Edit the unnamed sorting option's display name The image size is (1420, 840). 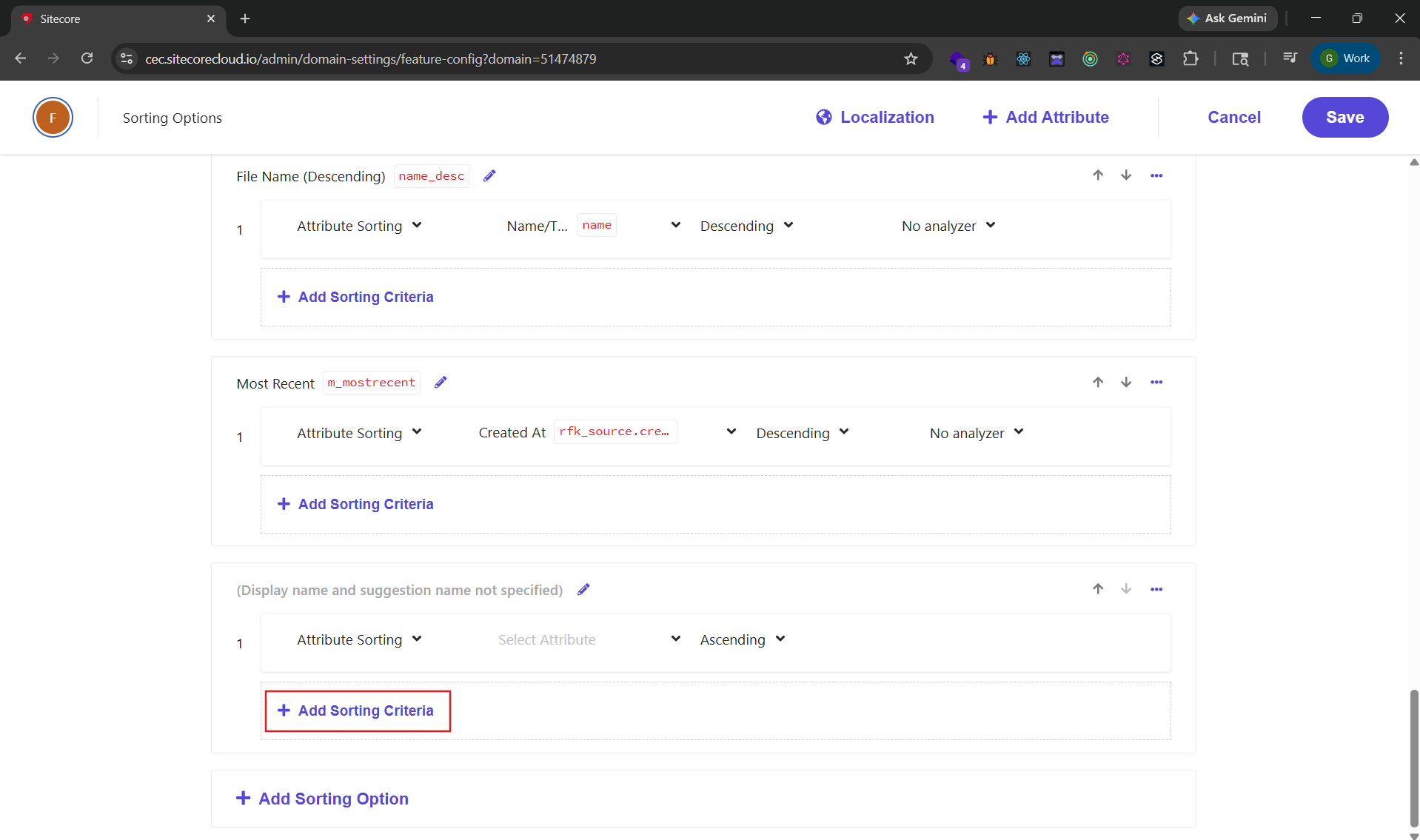(x=583, y=590)
